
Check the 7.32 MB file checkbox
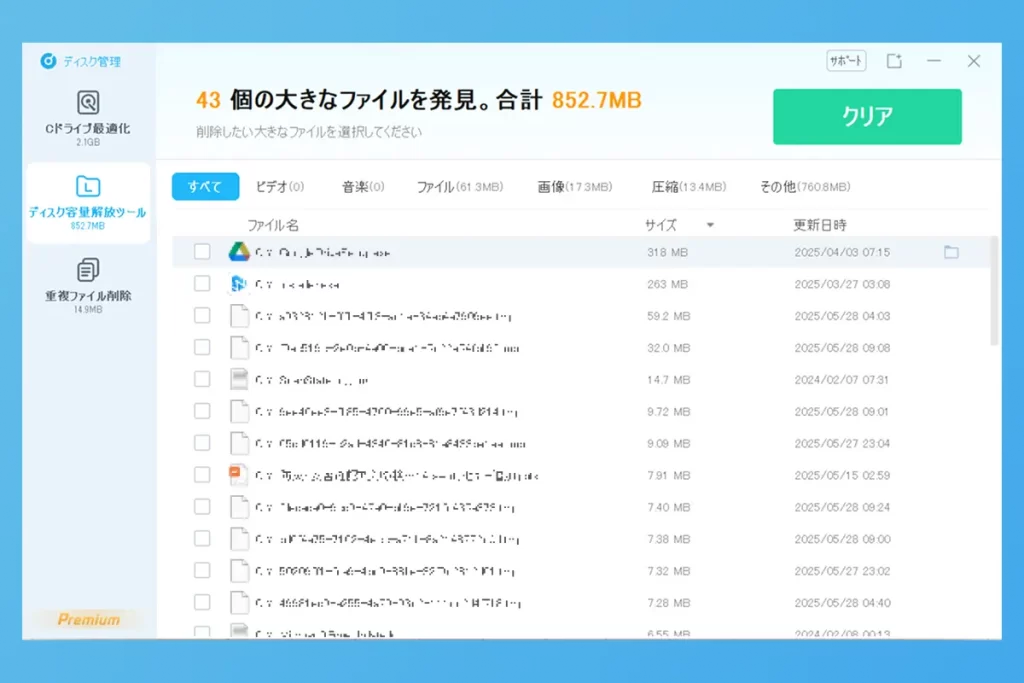coord(202,571)
